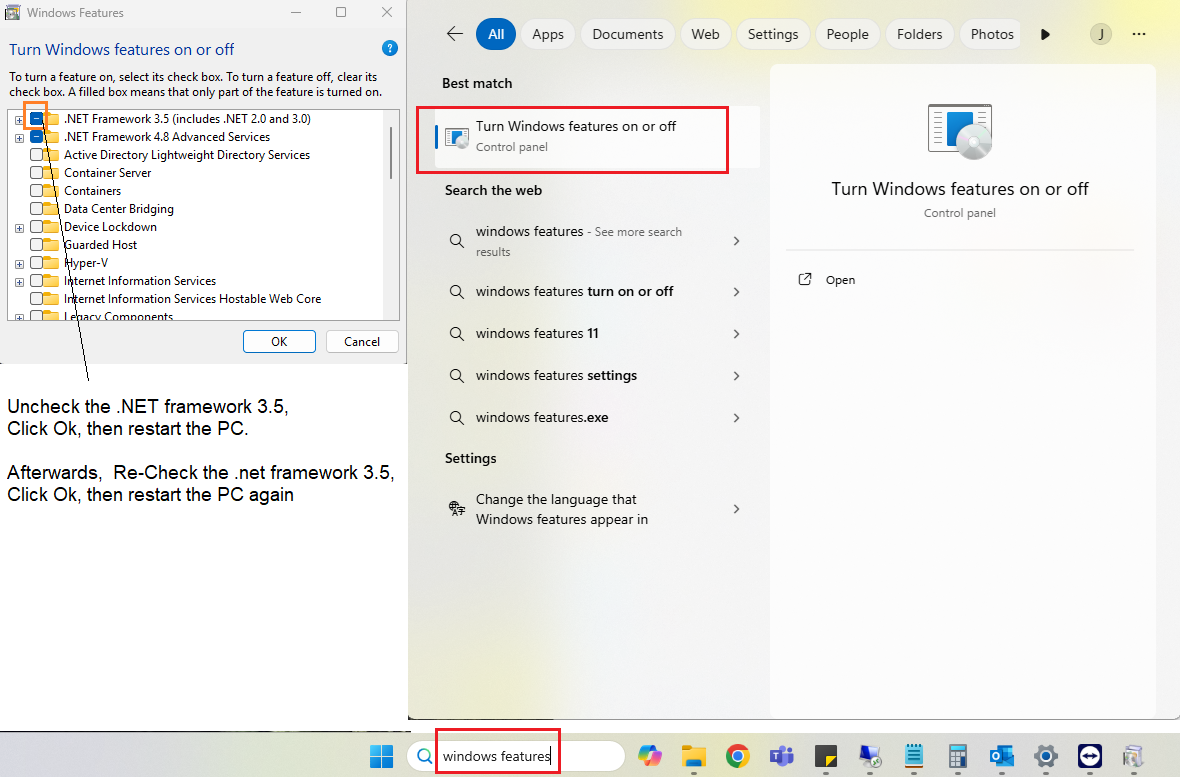Expand the Internet Information Services tree node
Image resolution: width=1180 pixels, height=777 pixels.
pyautogui.click(x=19, y=282)
